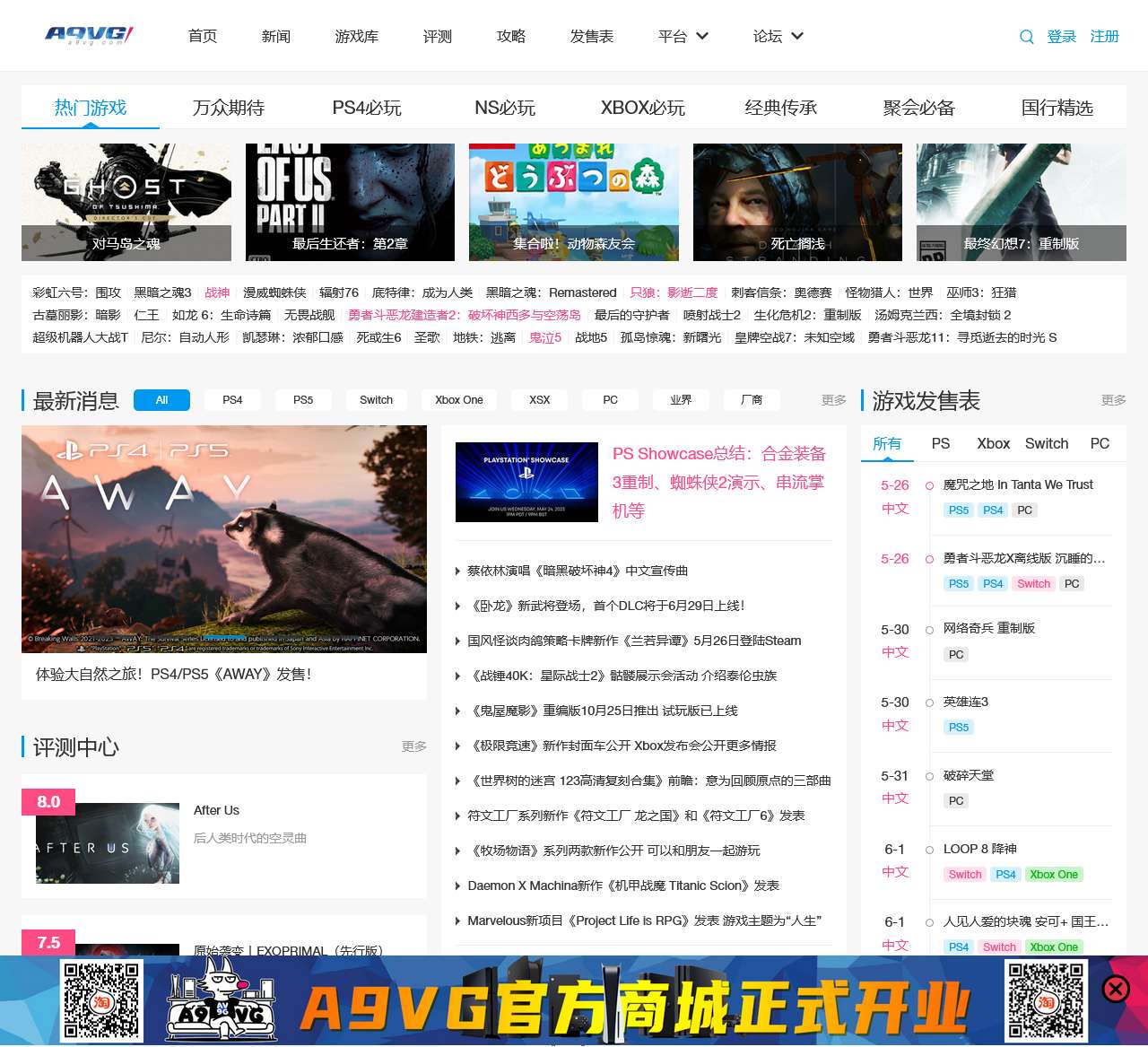Open 《鬼屋魔影》重编版 news item

pyautogui.click(x=603, y=711)
